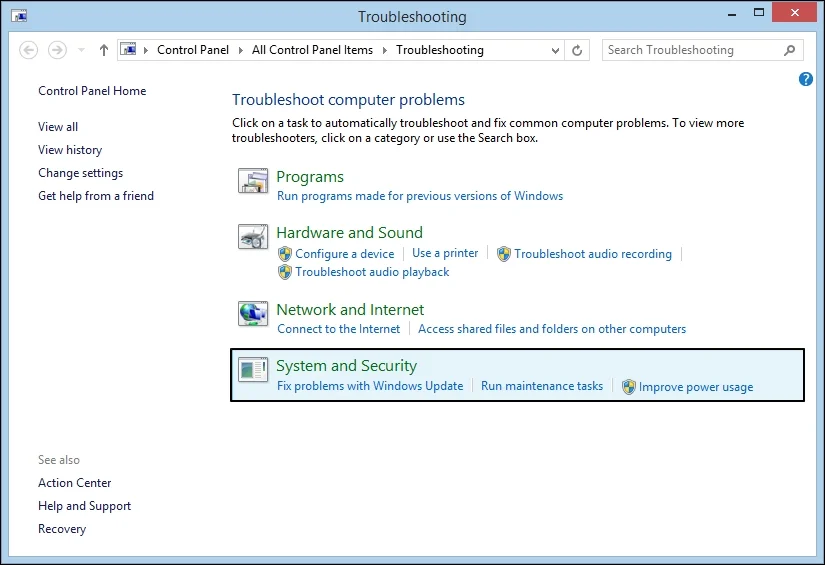Image resolution: width=825 pixels, height=565 pixels.
Task: Click the shield icon beside Configure a device
Action: point(285,254)
